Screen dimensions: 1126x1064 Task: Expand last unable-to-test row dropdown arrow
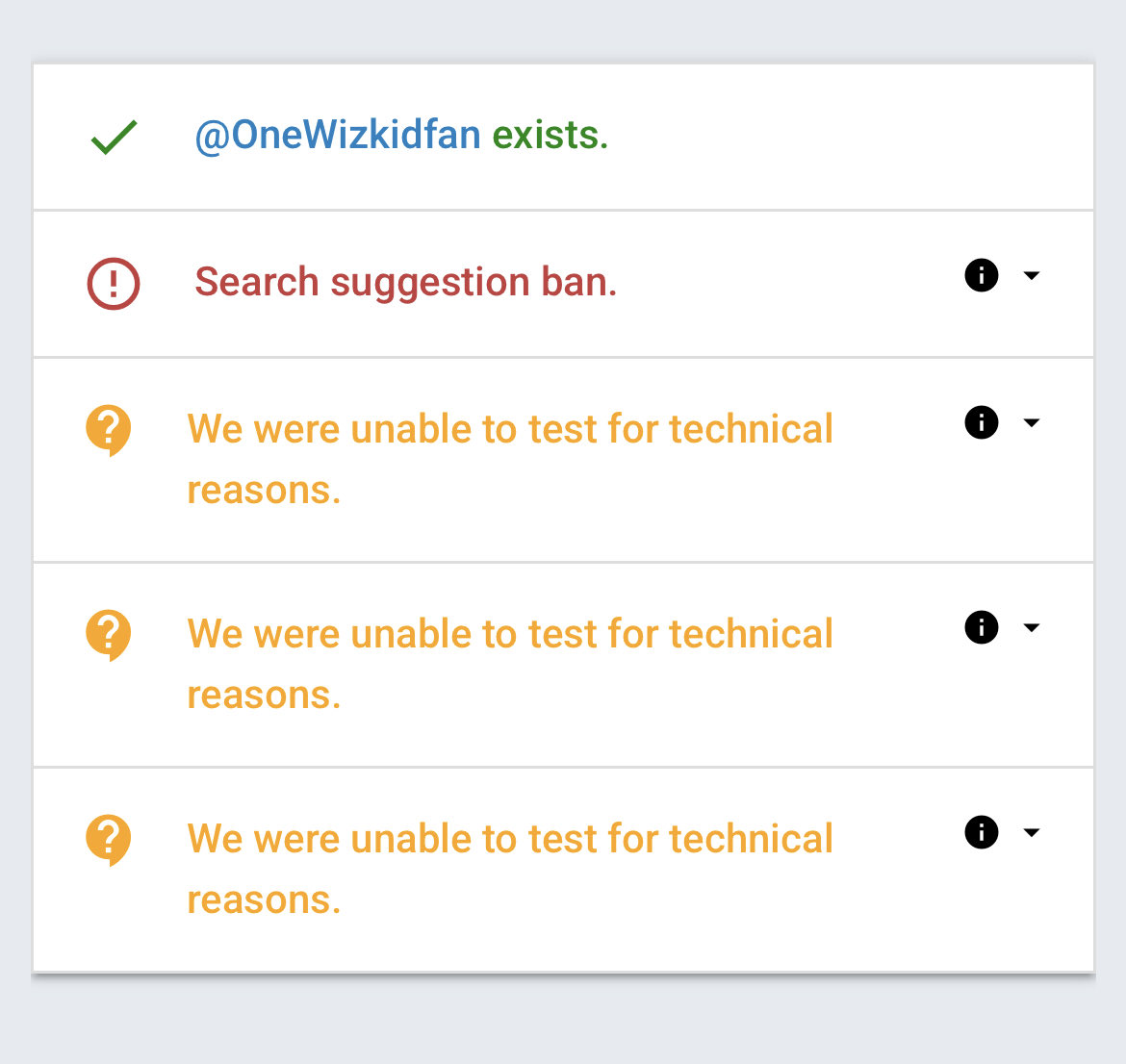1032,833
